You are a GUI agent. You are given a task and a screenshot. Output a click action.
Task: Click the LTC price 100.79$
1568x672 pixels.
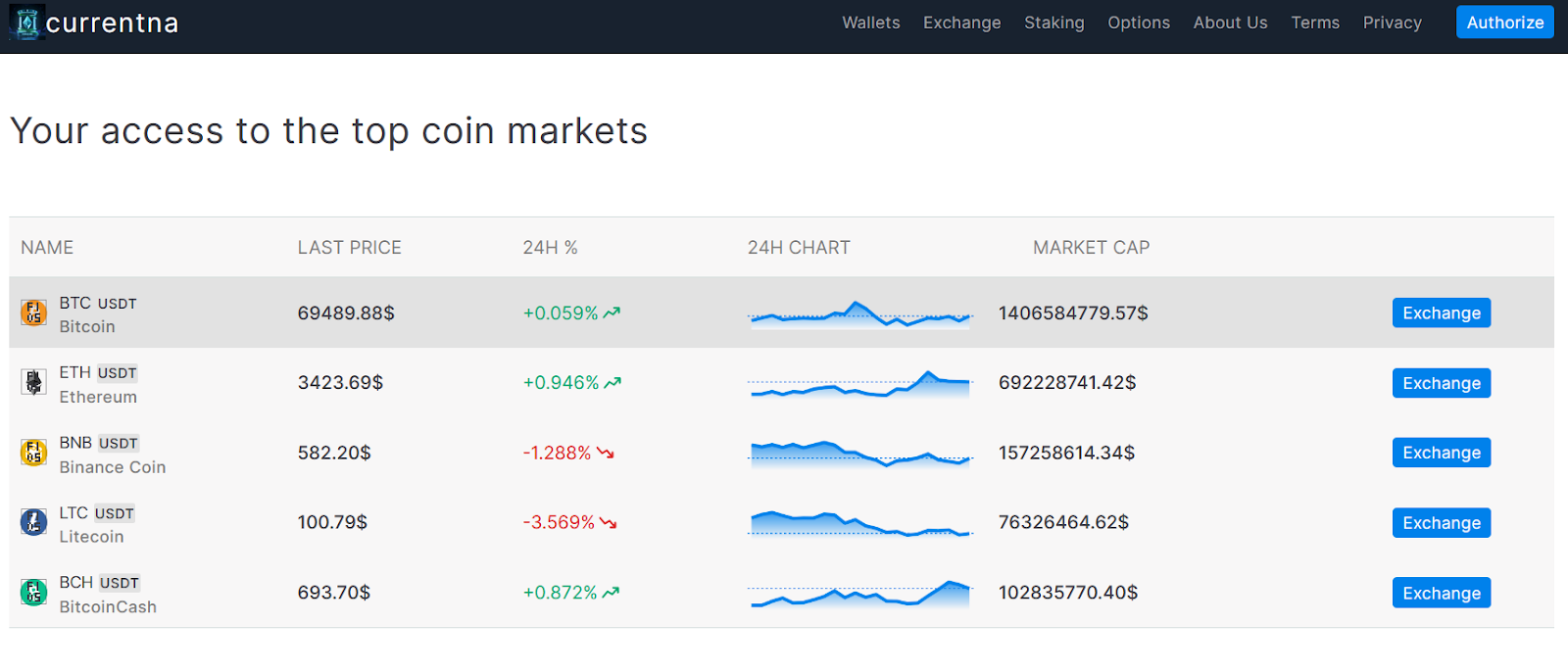(x=332, y=523)
